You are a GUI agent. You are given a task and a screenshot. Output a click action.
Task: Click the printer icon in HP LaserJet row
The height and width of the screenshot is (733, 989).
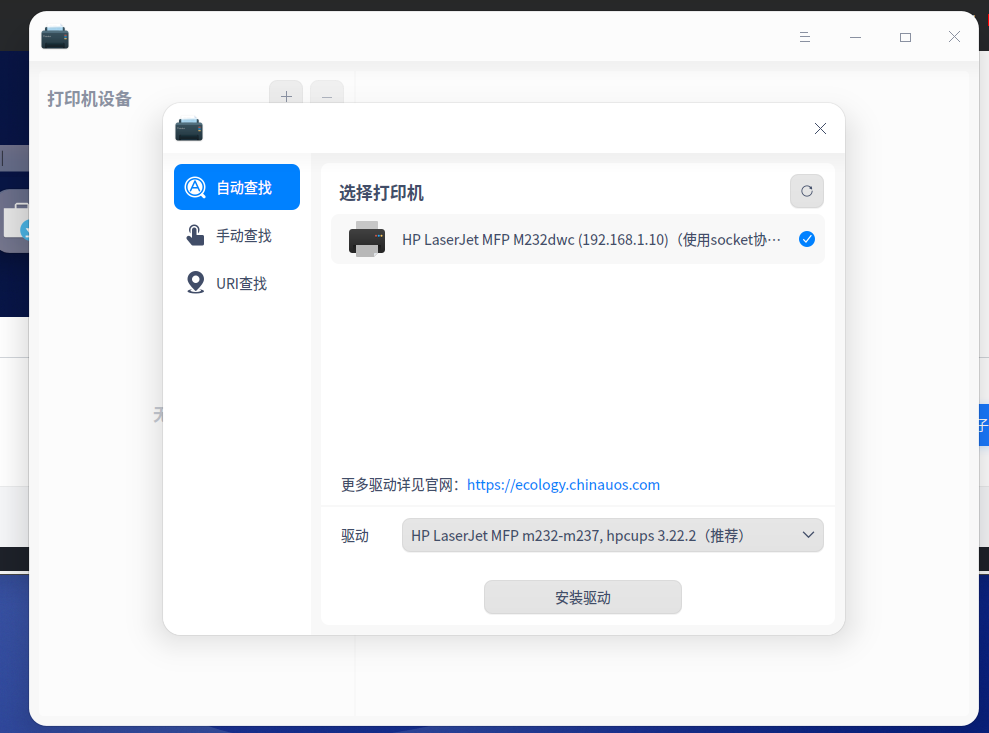point(367,239)
